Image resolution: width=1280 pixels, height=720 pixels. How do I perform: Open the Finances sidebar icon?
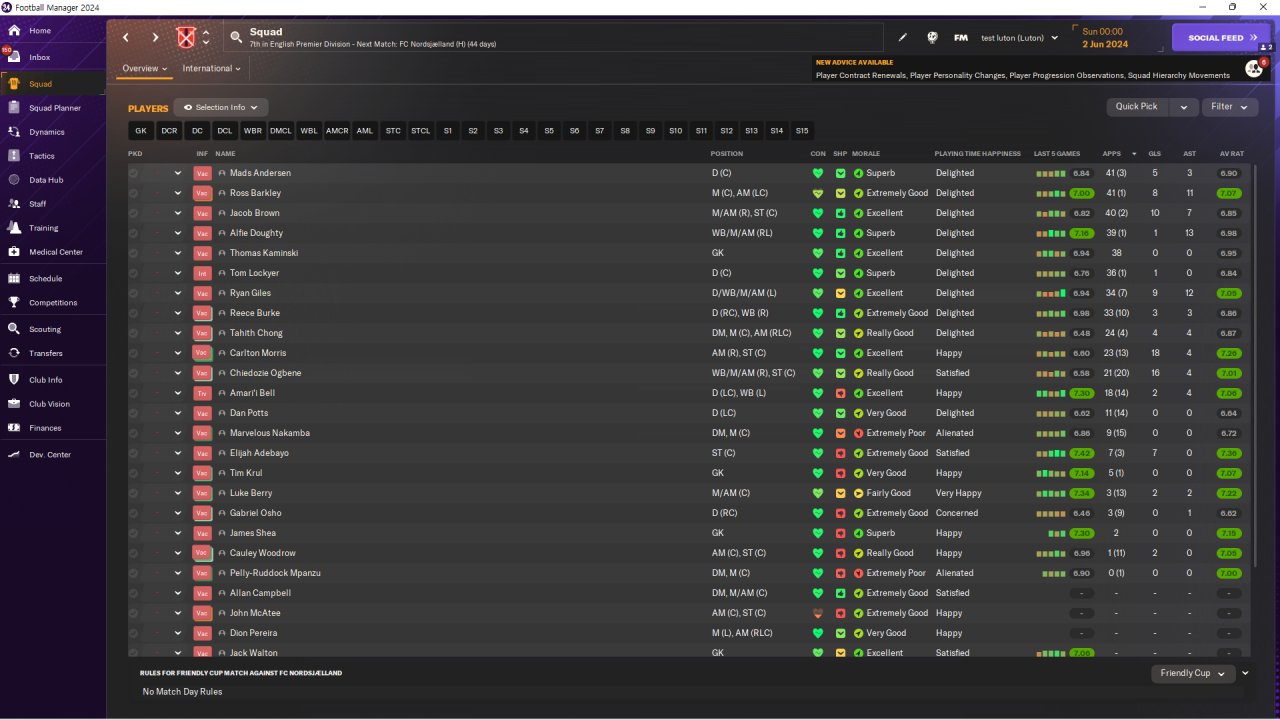[x=14, y=428]
